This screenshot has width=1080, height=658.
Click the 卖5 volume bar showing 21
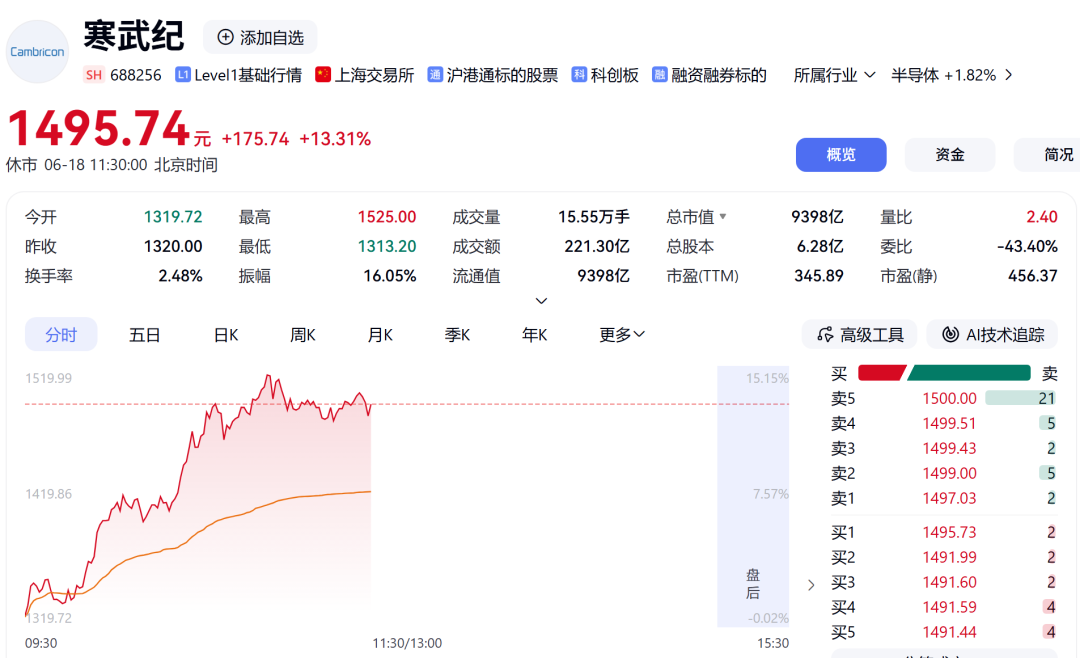pos(1021,398)
